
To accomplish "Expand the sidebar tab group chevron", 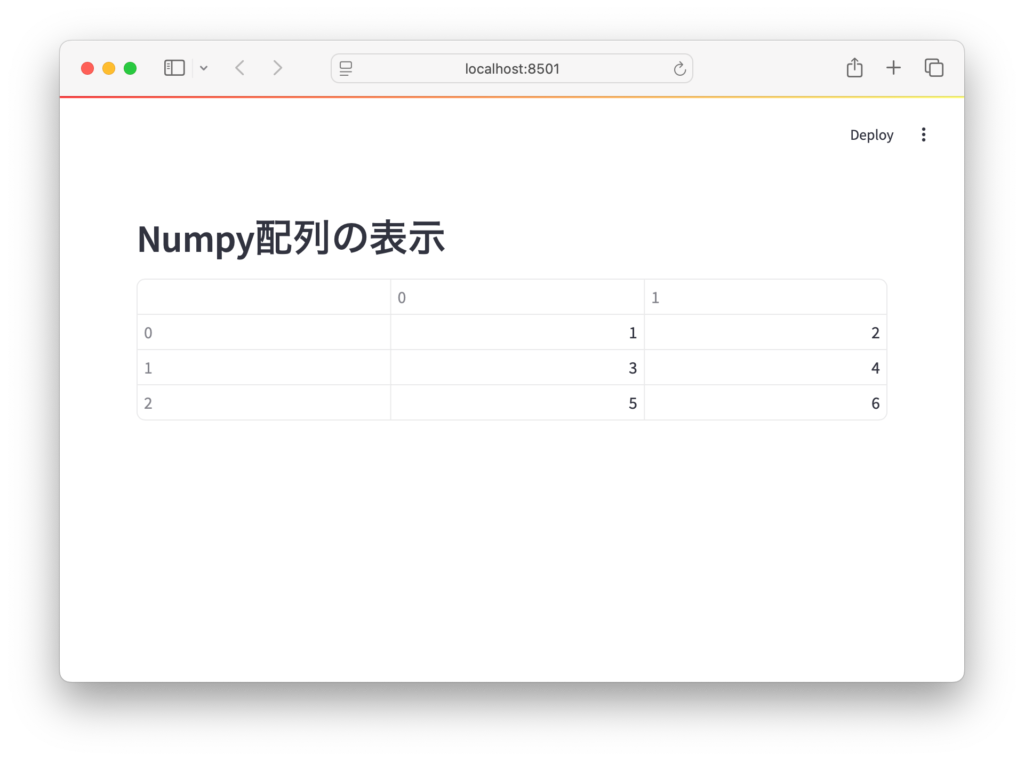I will click(x=204, y=68).
